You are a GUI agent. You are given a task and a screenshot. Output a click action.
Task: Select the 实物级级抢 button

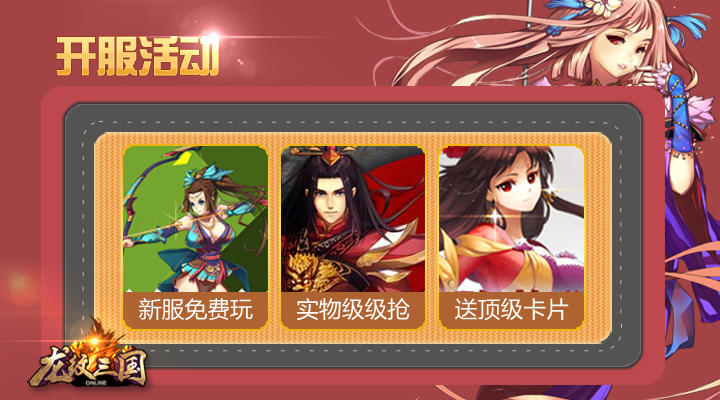[353, 310]
